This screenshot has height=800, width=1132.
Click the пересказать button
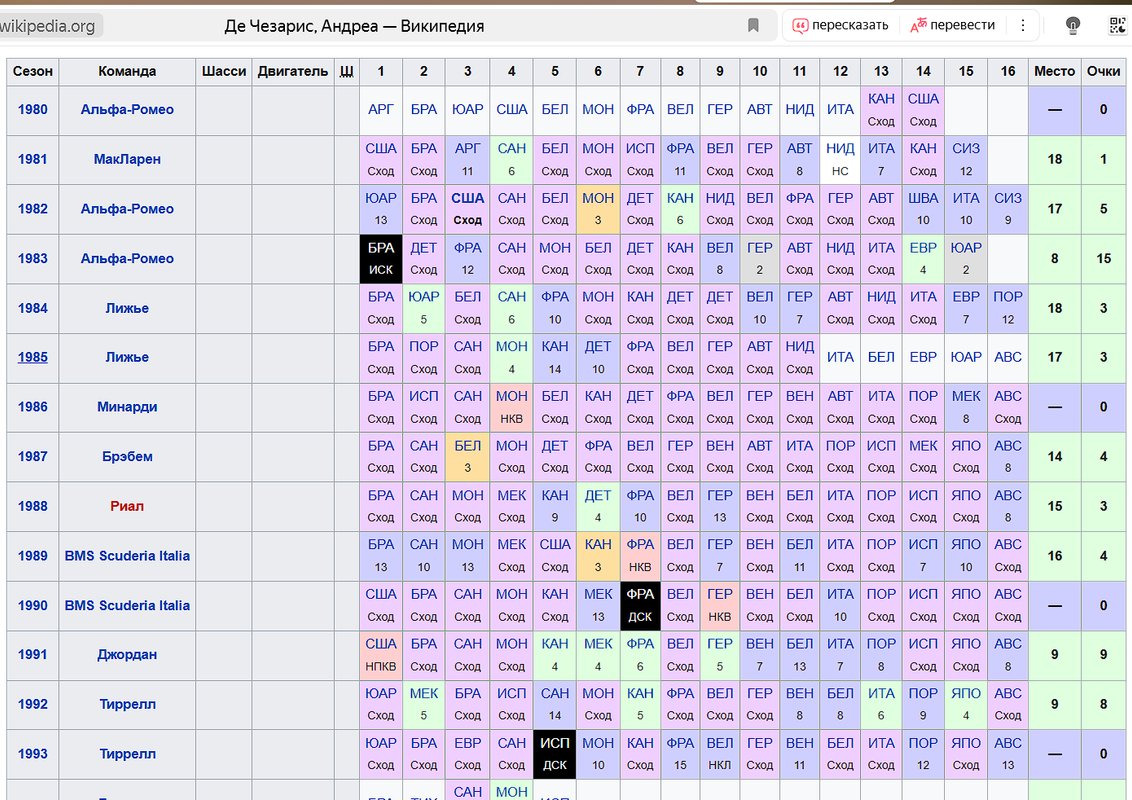coord(841,25)
